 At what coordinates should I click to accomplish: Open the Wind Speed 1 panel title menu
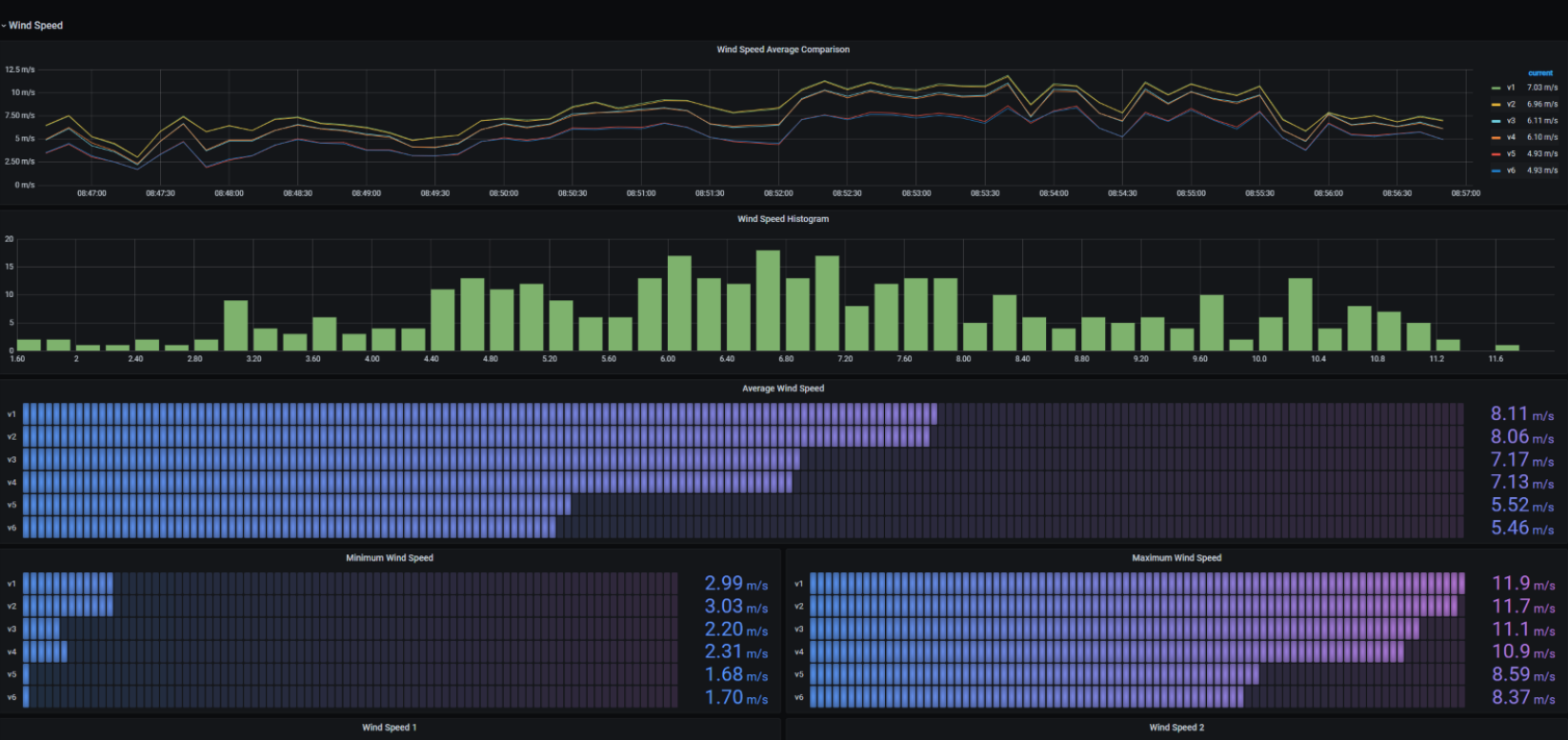pyautogui.click(x=390, y=728)
